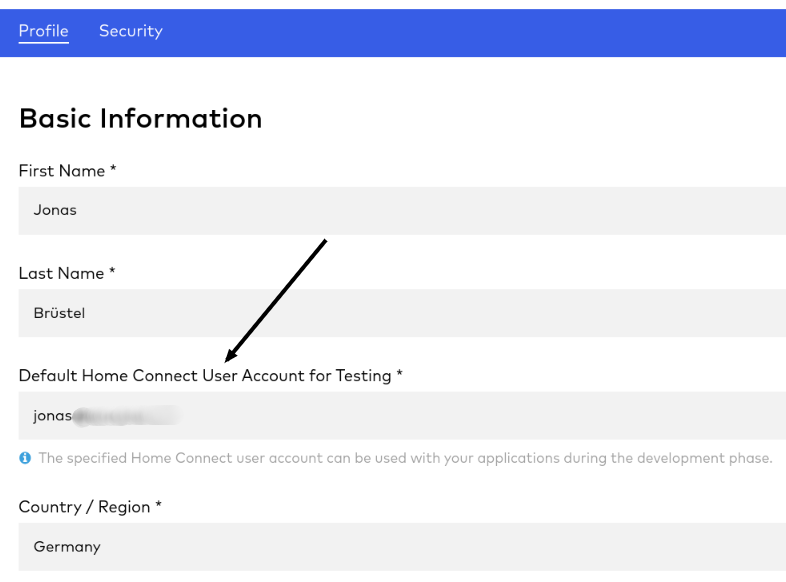
Task: Click the Country / Region label
Action: (x=84, y=507)
